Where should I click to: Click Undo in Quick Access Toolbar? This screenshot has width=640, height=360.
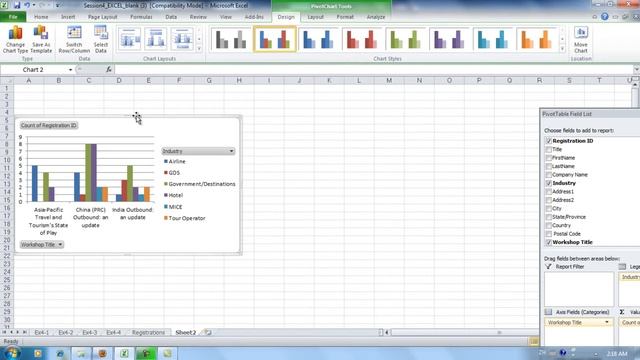(x=27, y=5)
